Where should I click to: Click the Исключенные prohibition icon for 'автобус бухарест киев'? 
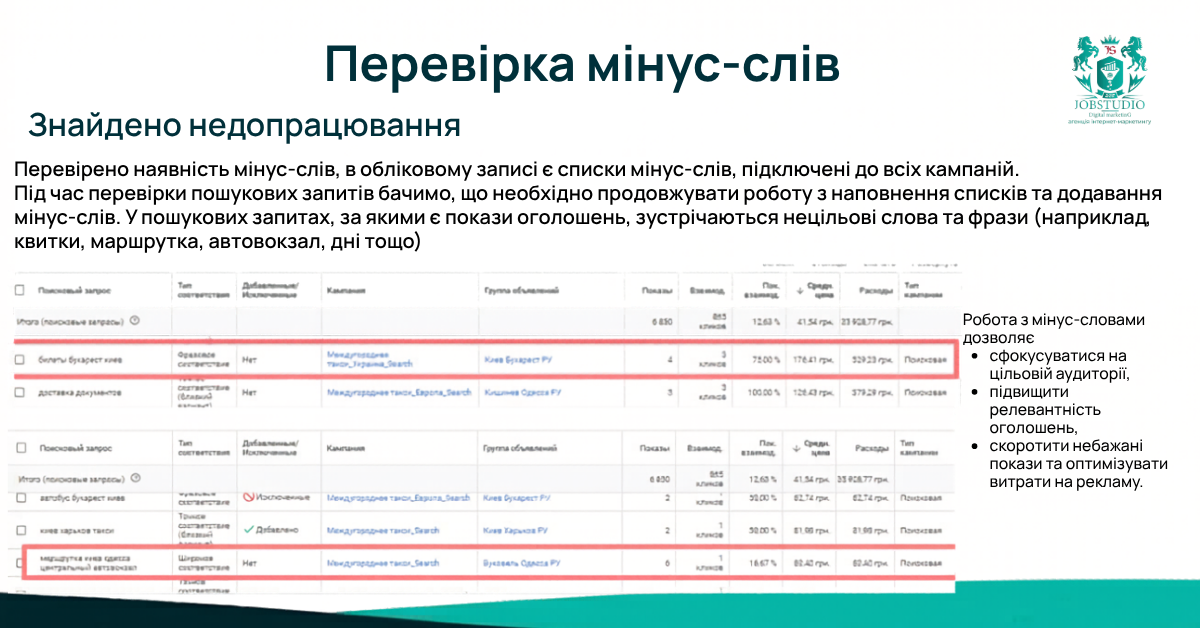[250, 497]
